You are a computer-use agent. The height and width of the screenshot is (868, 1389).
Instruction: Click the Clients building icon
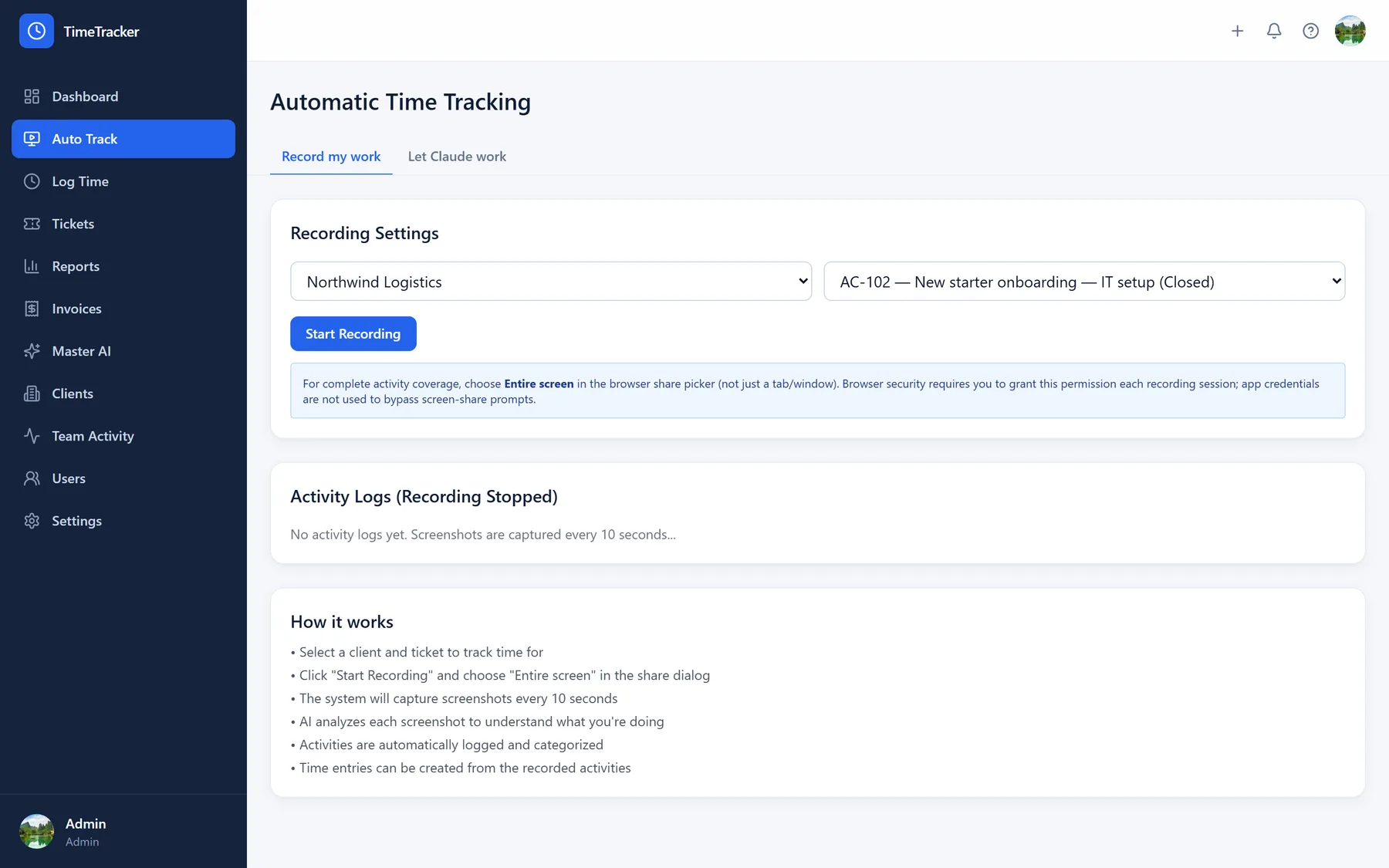point(32,393)
